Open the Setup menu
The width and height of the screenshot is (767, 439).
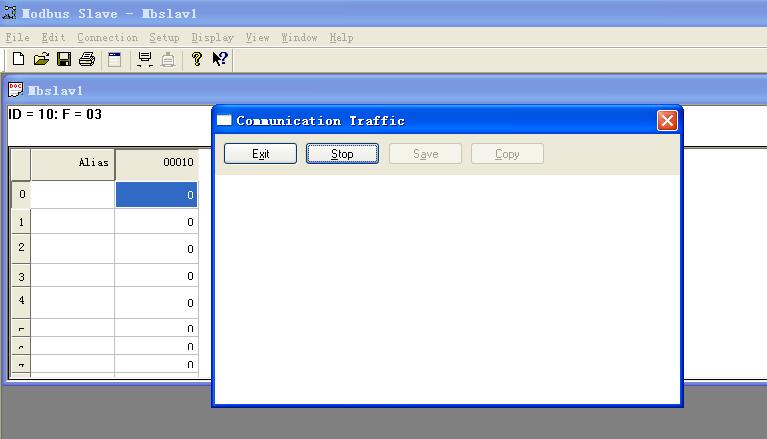[164, 38]
